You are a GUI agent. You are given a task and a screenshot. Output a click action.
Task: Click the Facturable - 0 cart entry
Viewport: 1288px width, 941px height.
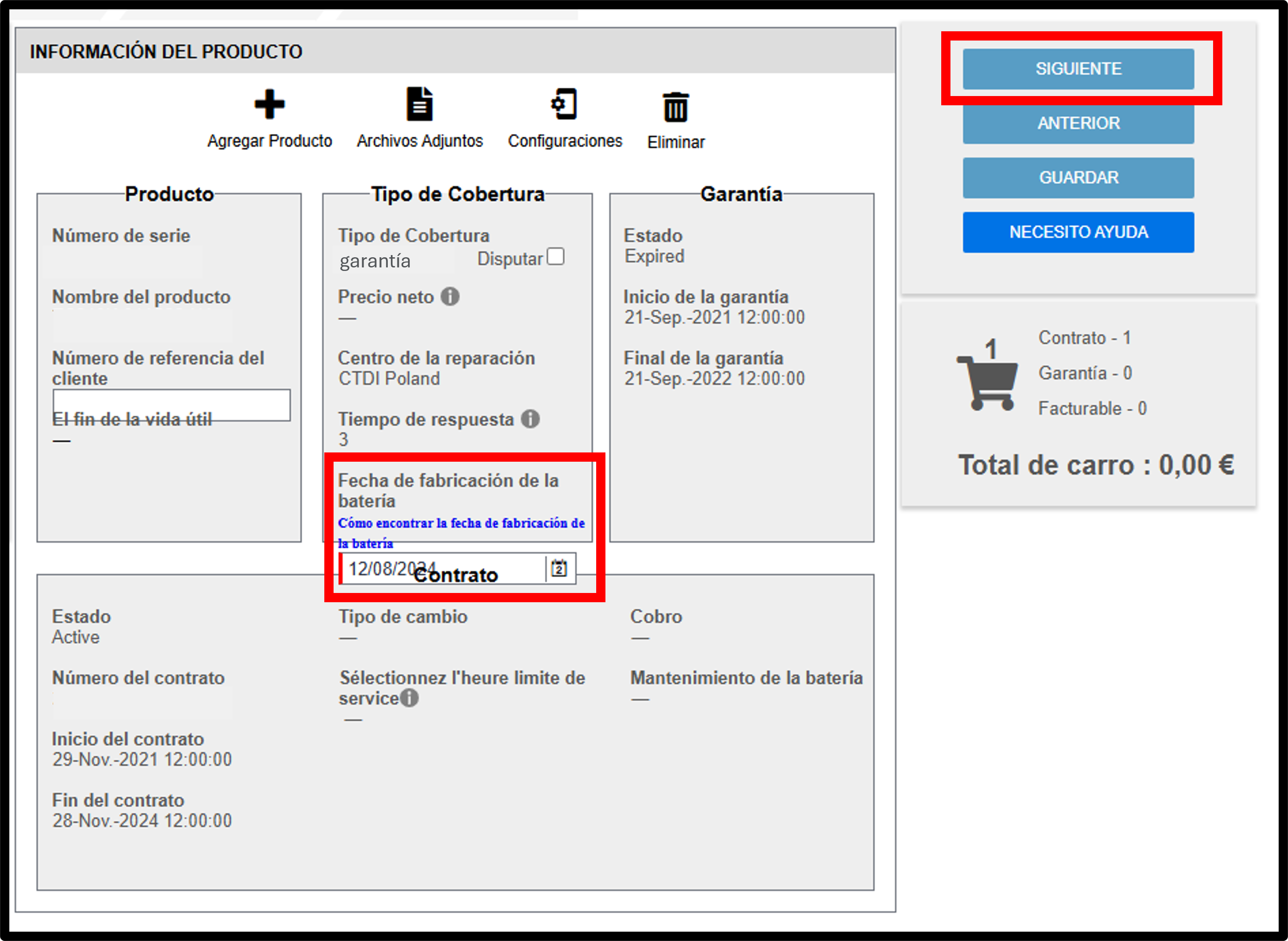click(x=1093, y=408)
